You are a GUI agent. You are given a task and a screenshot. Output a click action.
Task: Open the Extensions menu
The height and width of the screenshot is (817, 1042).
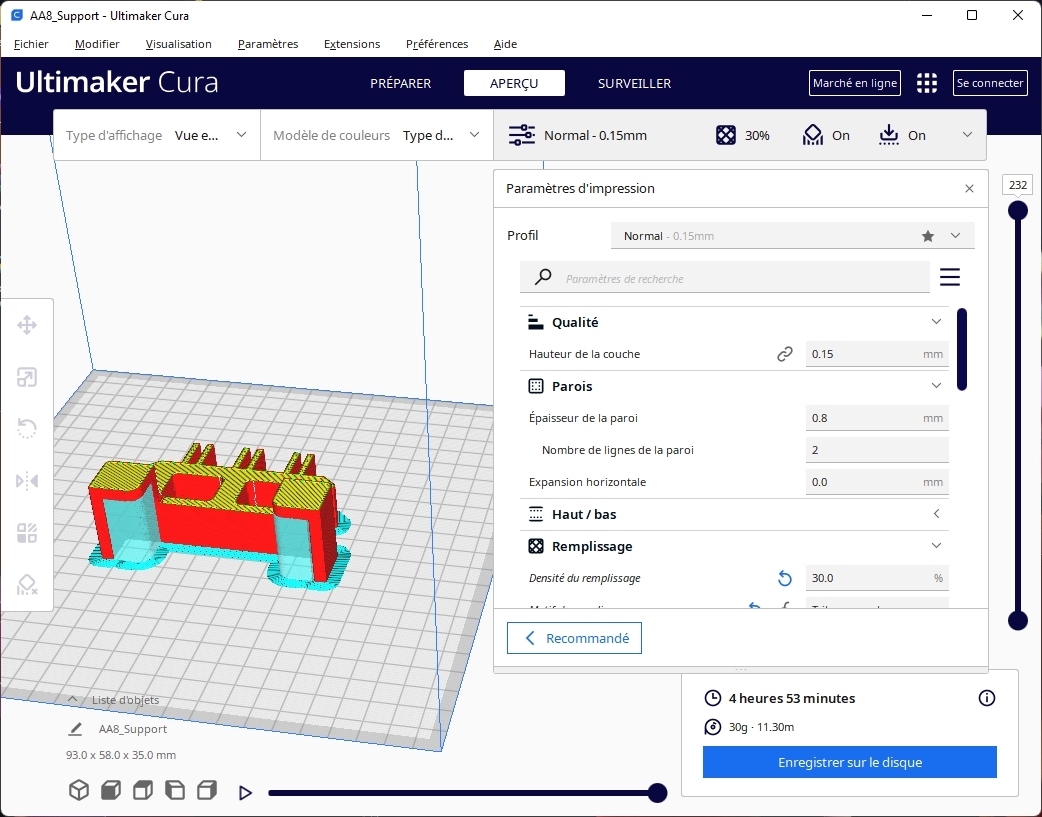[352, 44]
